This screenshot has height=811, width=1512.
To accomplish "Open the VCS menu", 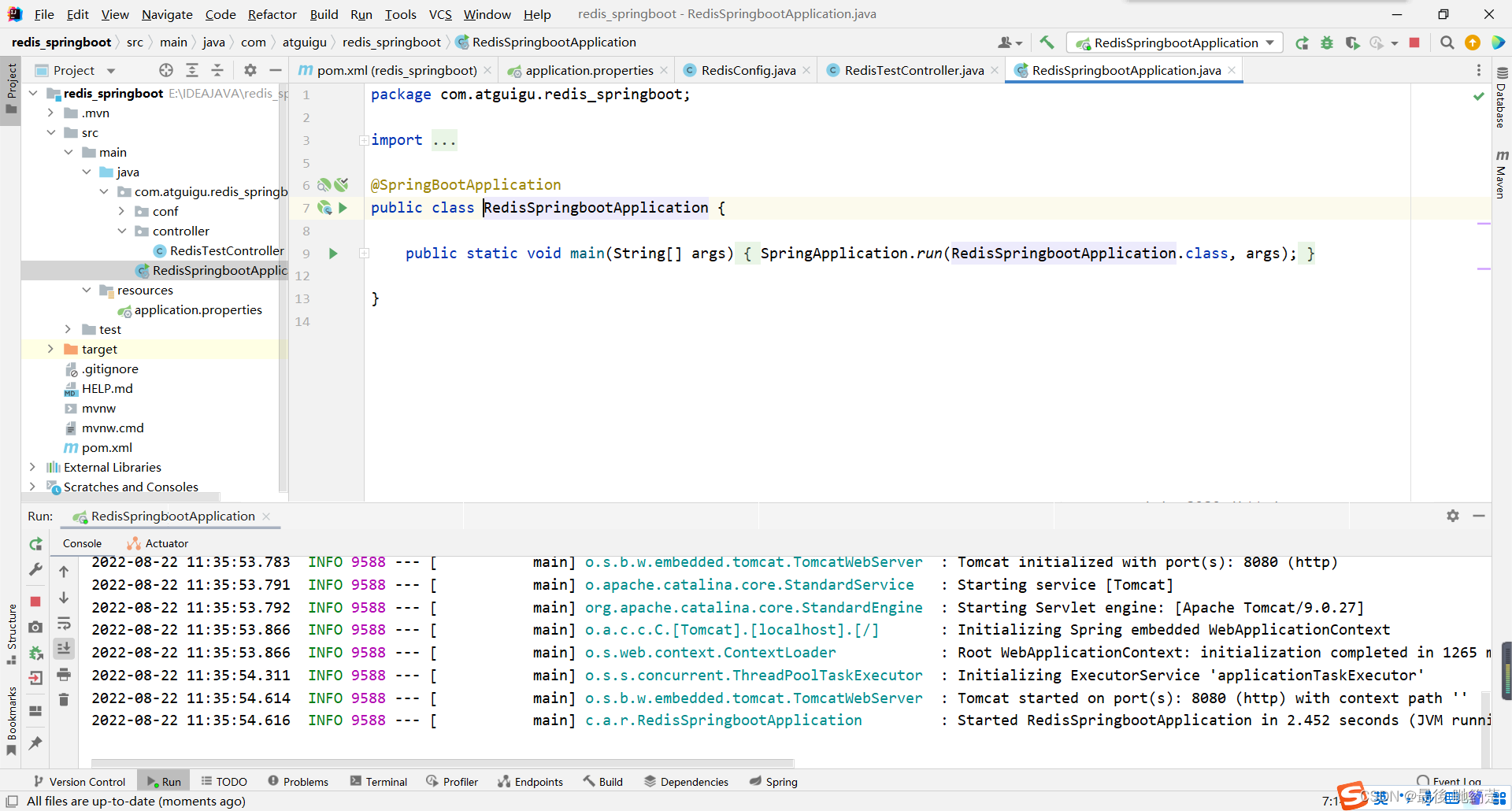I will tap(439, 14).
